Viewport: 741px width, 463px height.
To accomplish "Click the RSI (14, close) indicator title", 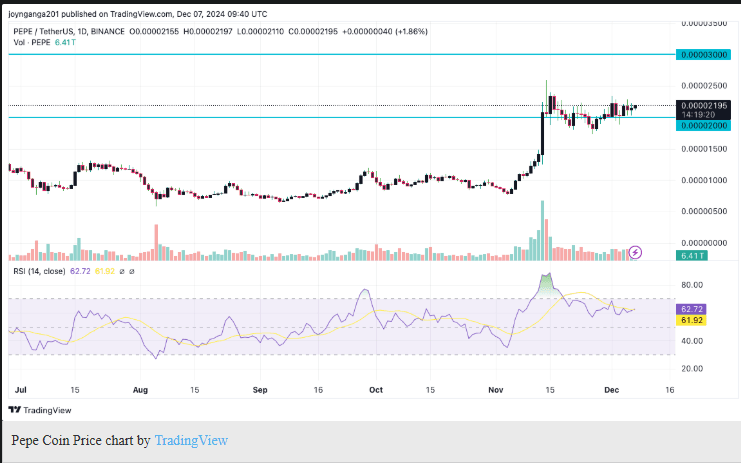I will tap(39, 271).
